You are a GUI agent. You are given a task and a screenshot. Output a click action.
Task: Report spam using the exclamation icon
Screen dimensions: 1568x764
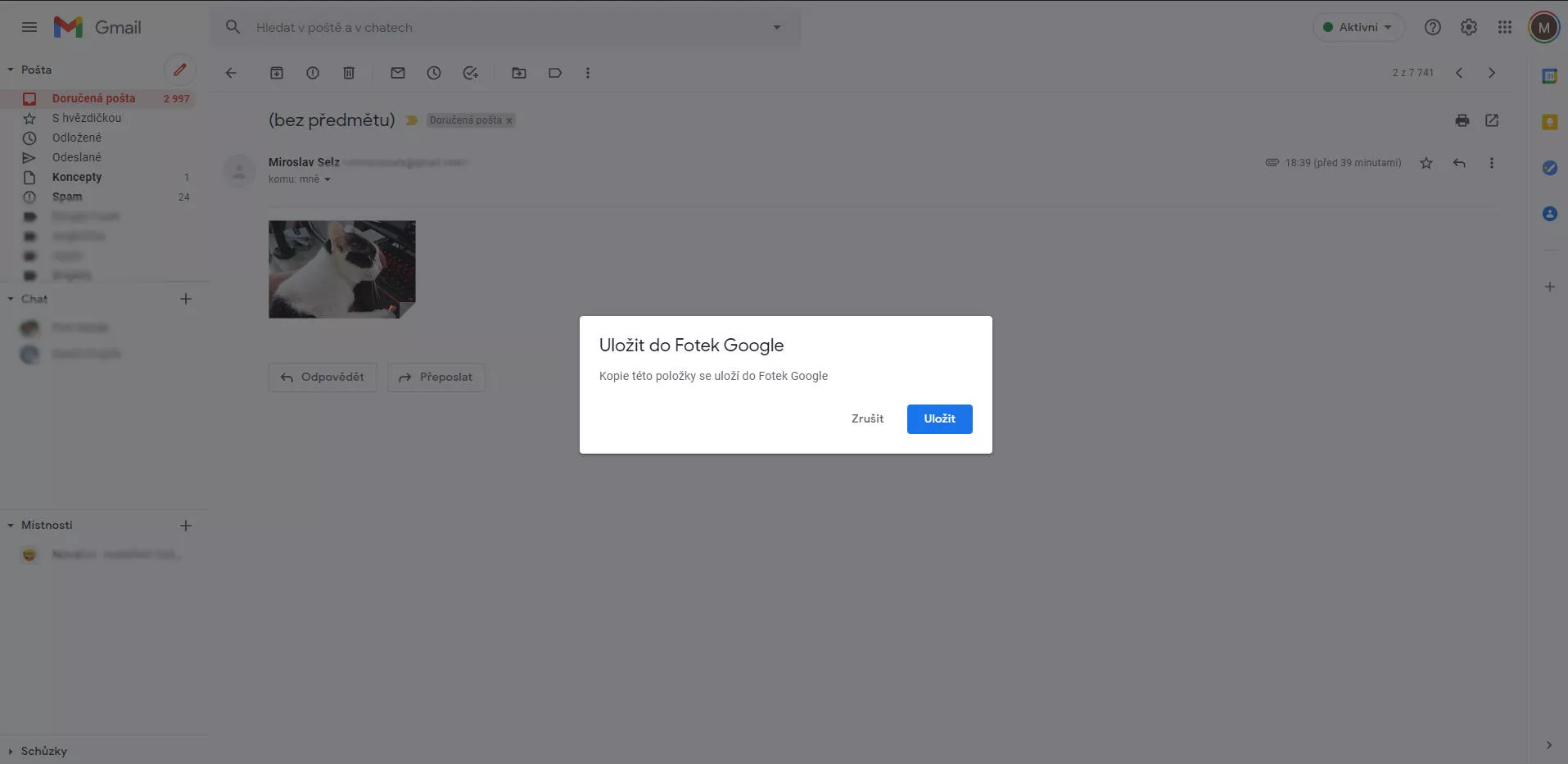tap(313, 73)
